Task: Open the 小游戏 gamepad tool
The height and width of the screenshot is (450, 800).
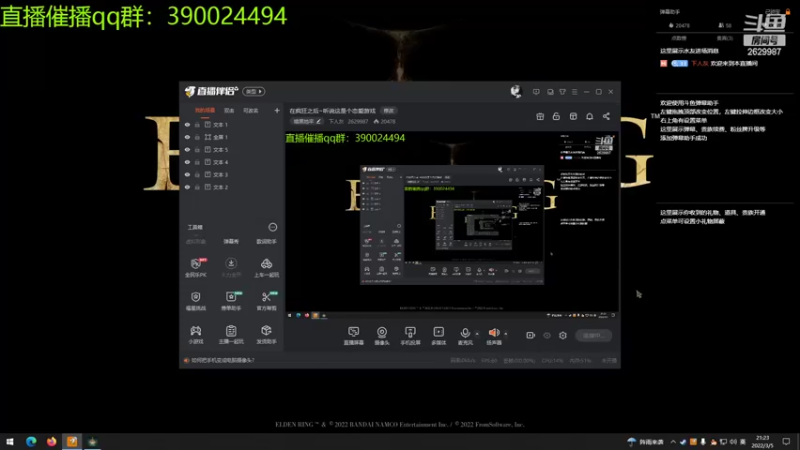Action: [x=196, y=334]
